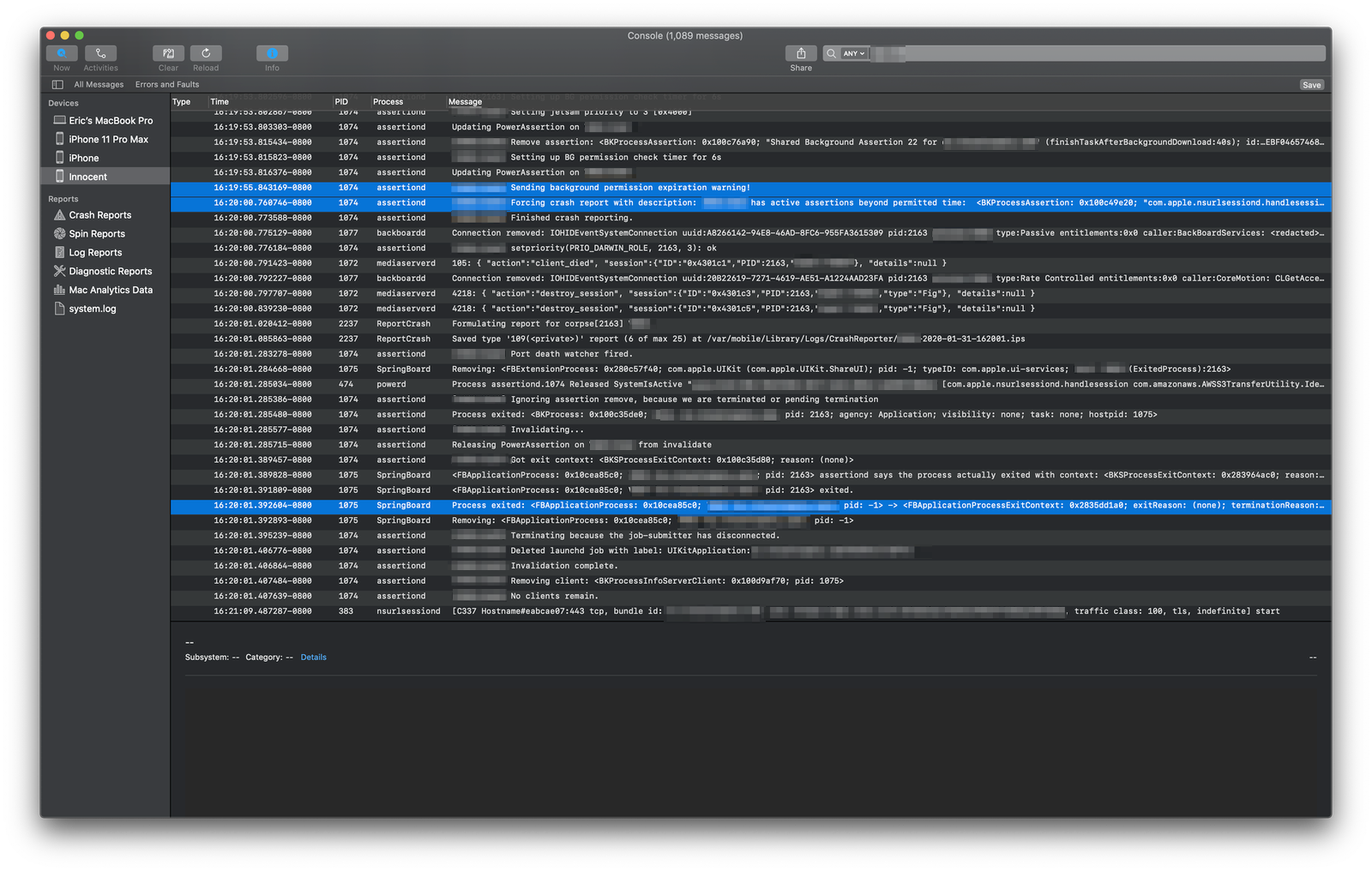Select powerd row 'Process assertiond.1074 Released'
This screenshot has height=871, width=1372.
750,385
